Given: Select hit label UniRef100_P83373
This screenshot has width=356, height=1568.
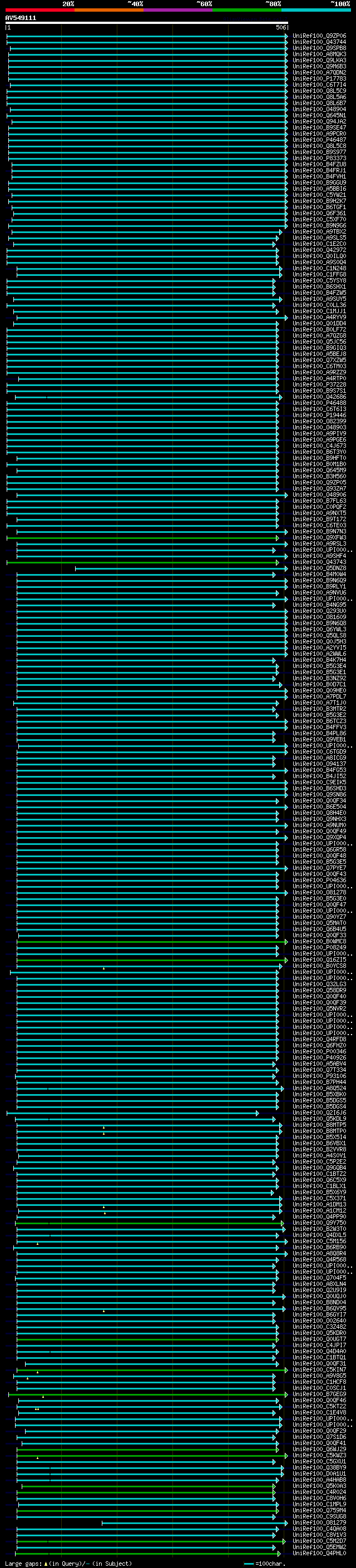Looking at the screenshot, I should click(x=319, y=159).
